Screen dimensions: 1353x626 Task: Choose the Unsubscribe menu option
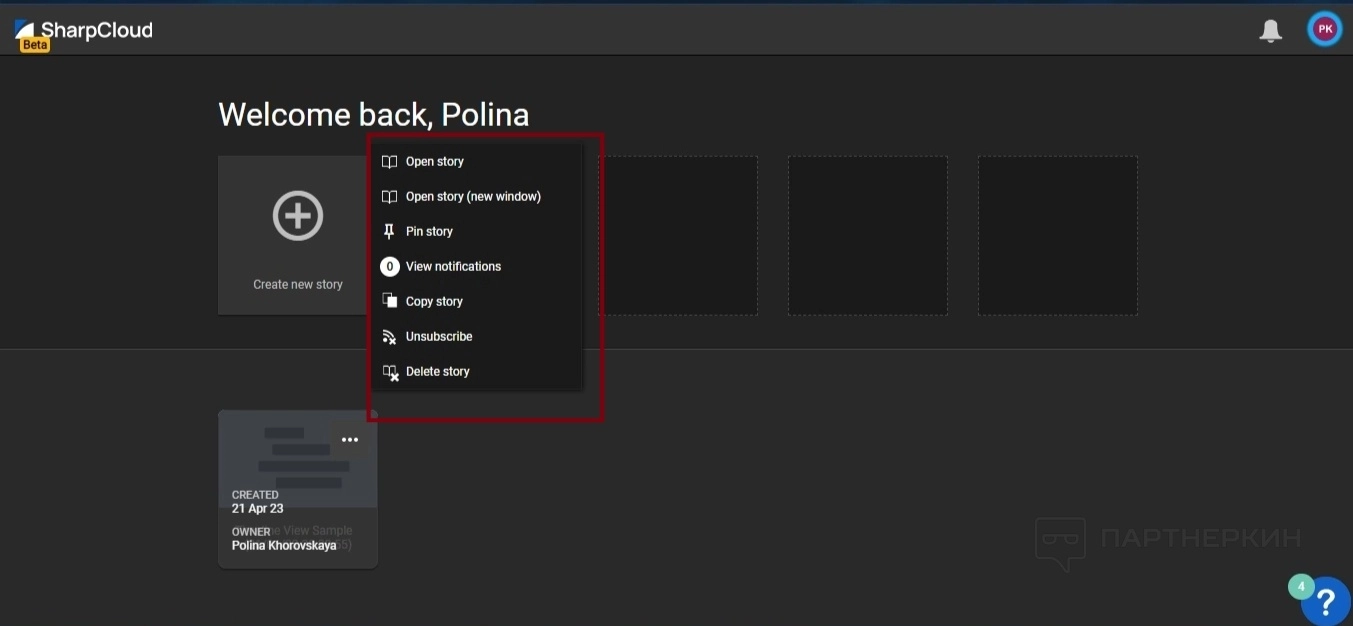click(x=439, y=337)
